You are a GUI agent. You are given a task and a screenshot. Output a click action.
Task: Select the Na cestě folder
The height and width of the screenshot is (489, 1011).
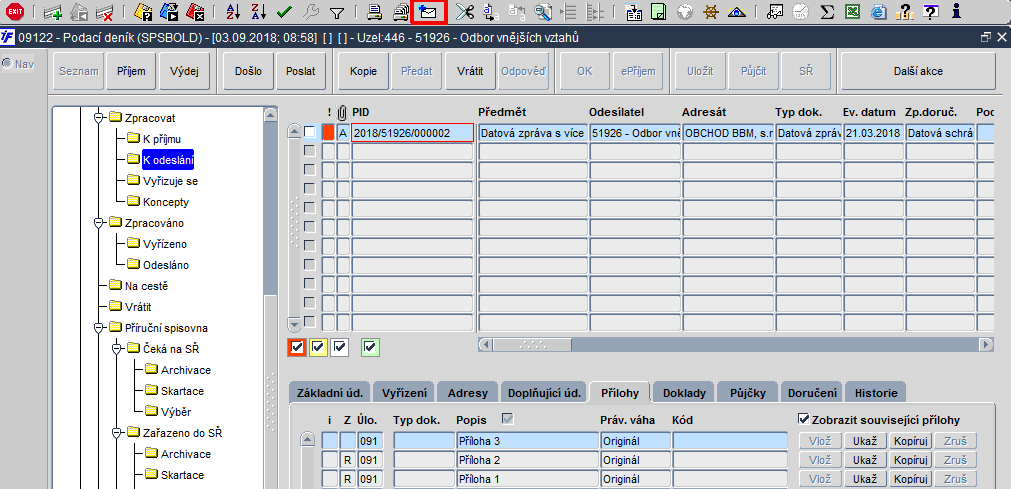pos(146,286)
